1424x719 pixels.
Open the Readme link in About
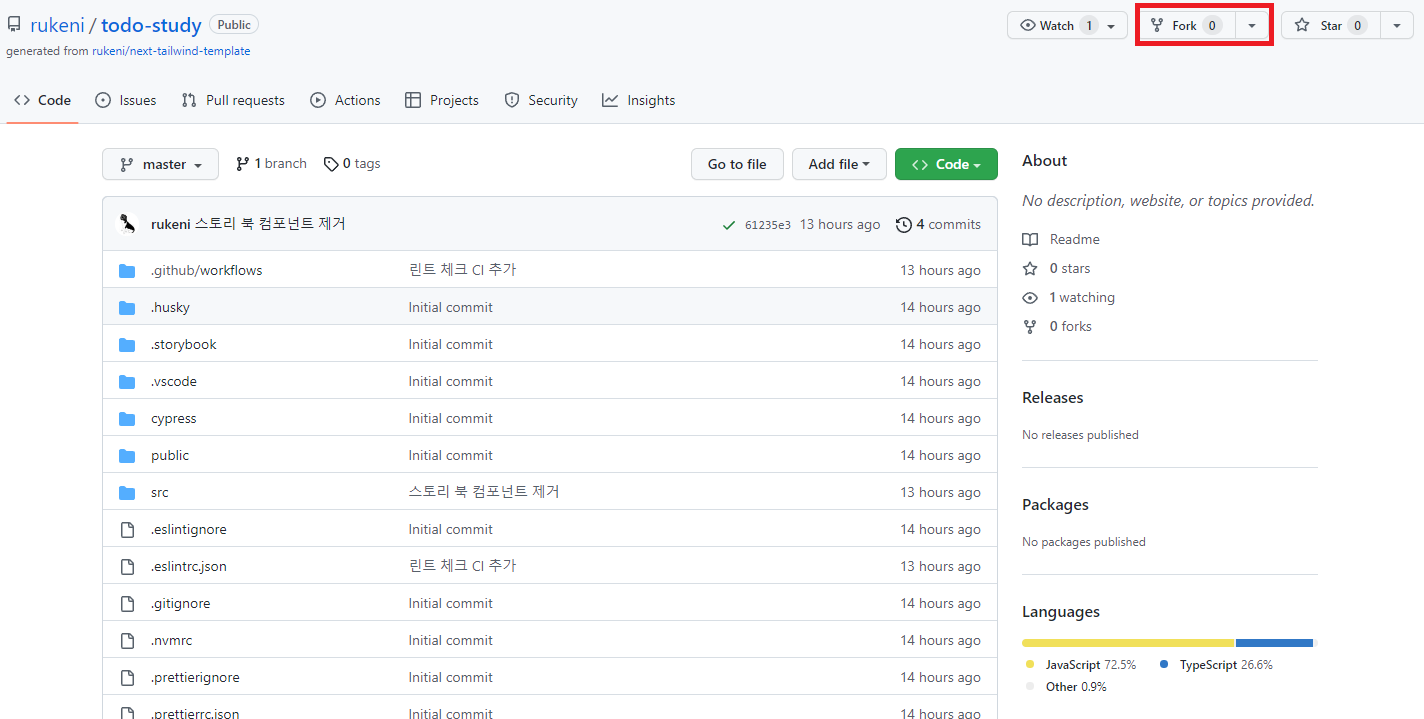(x=1061, y=239)
